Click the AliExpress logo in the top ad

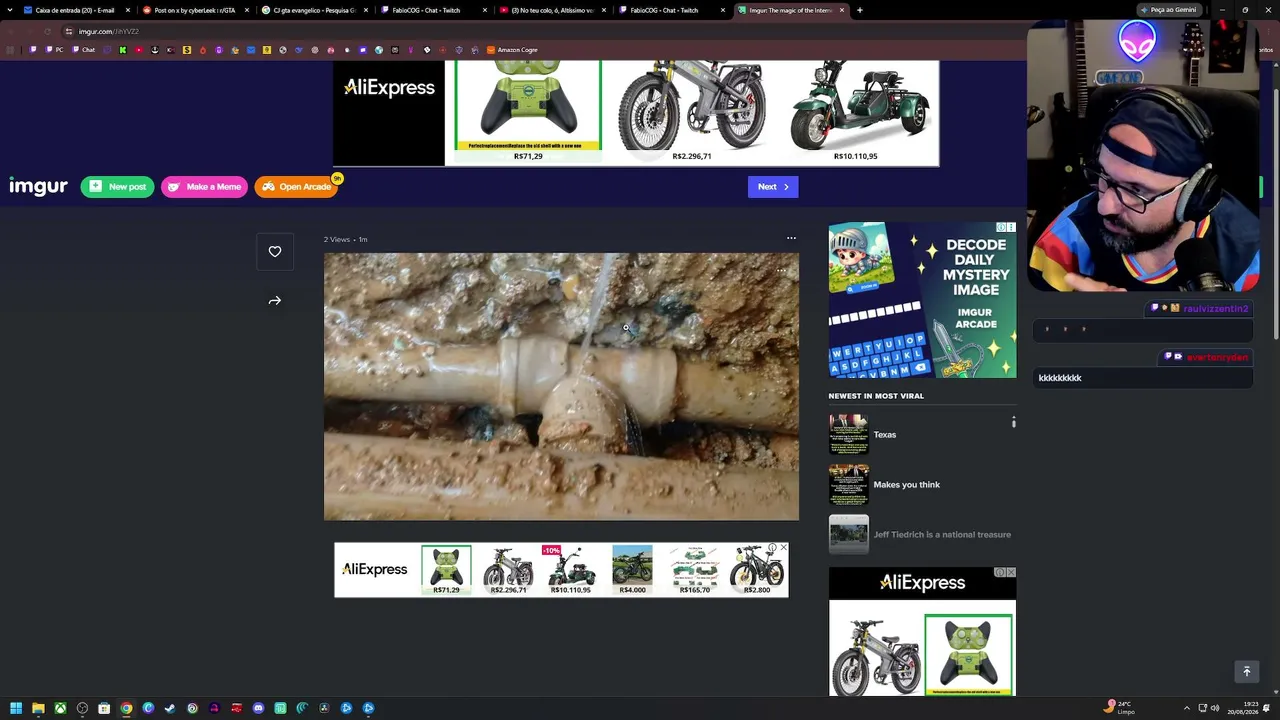click(389, 88)
